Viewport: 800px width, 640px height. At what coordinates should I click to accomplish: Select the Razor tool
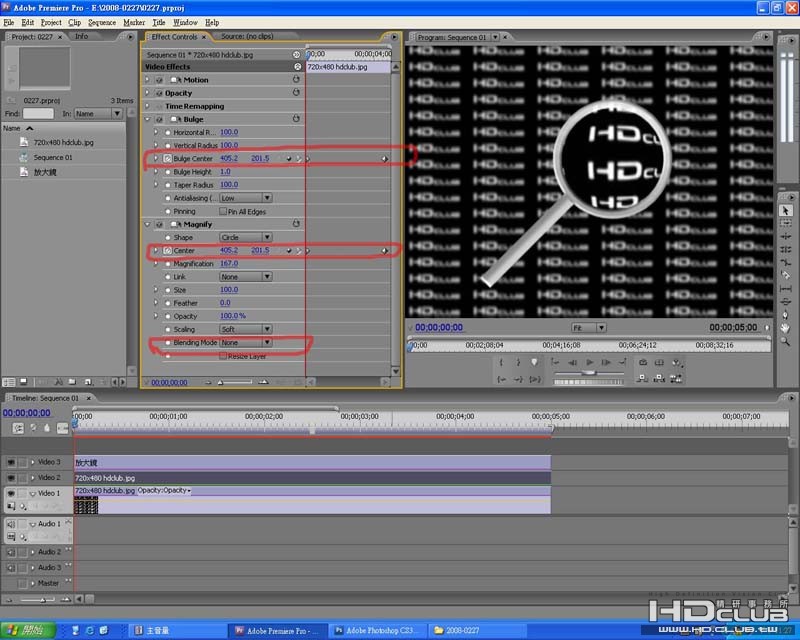(785, 276)
